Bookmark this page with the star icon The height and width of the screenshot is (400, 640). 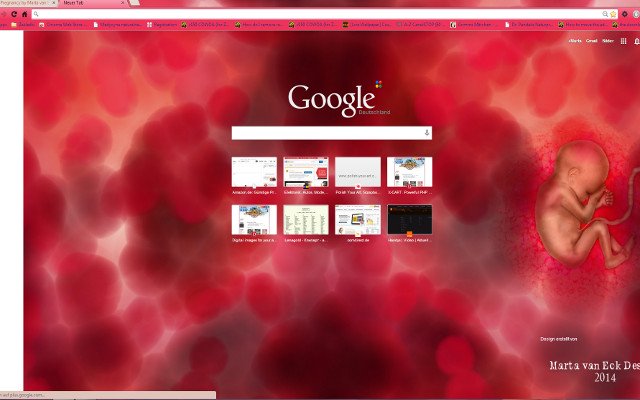[613, 14]
